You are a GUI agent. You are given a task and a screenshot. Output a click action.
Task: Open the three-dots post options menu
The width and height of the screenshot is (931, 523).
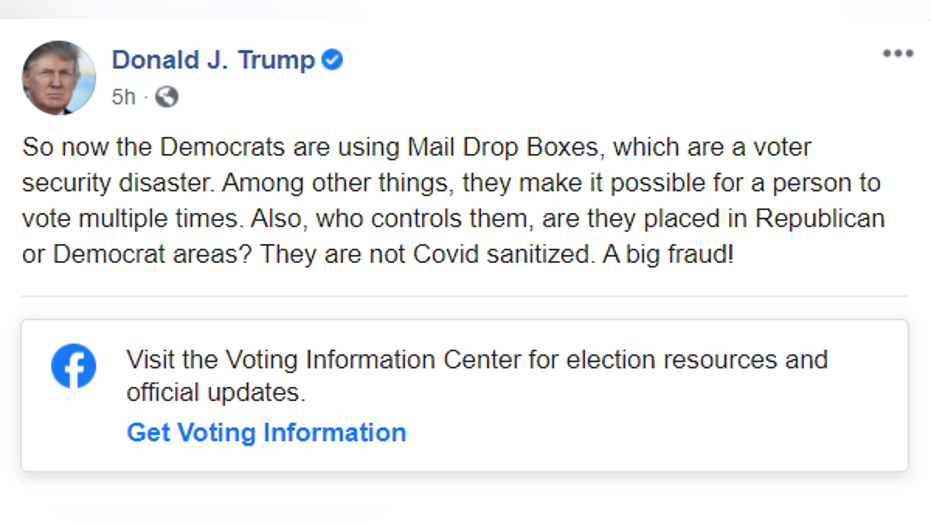click(x=898, y=53)
